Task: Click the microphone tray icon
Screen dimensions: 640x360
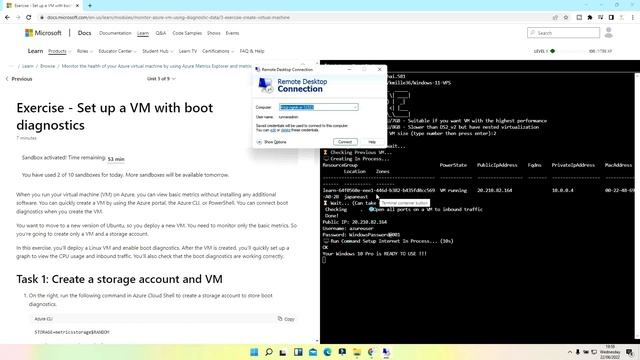Action: (x=578, y=352)
